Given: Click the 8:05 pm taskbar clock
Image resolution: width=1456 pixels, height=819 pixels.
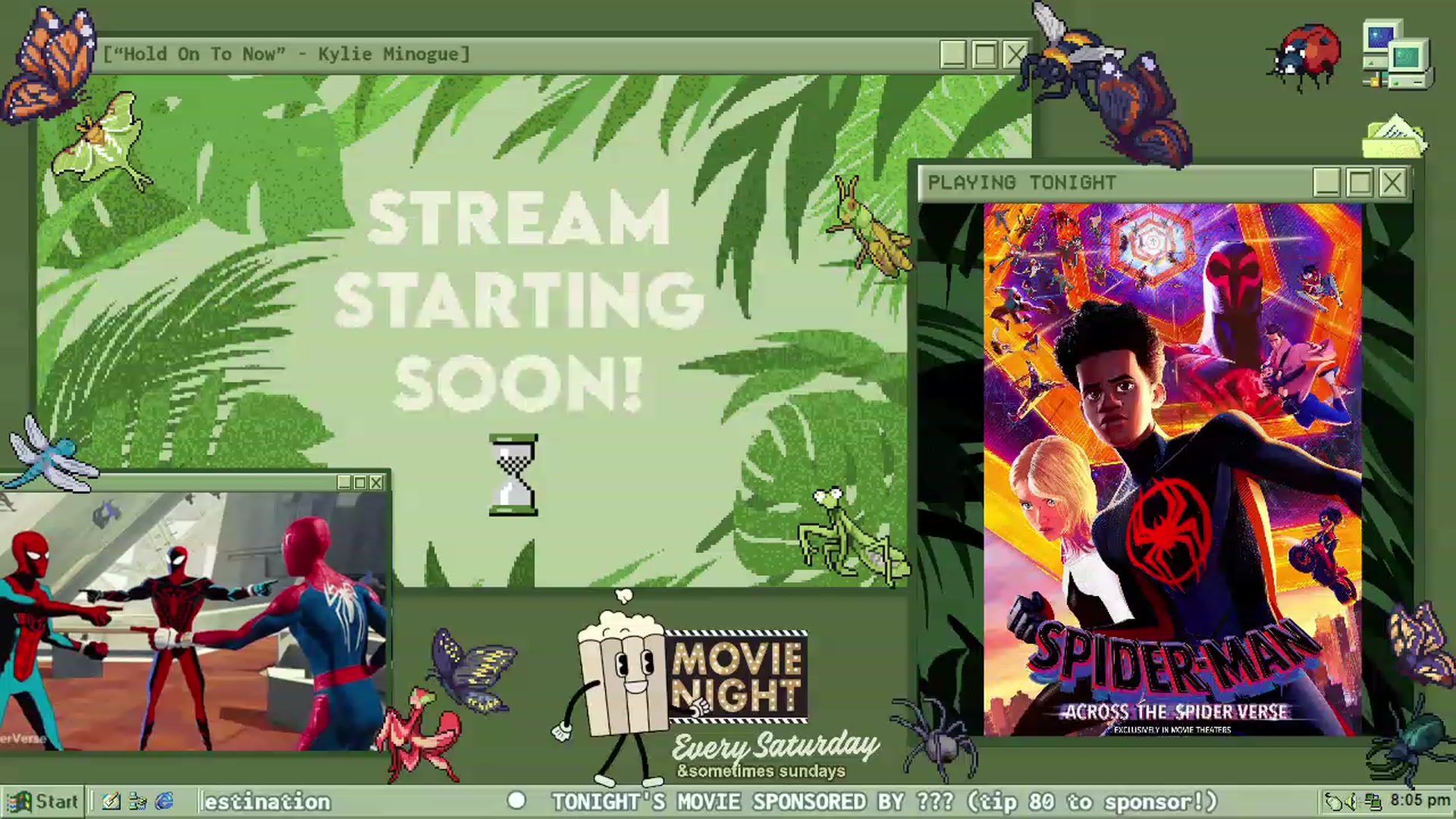Looking at the screenshot, I should click(1420, 801).
